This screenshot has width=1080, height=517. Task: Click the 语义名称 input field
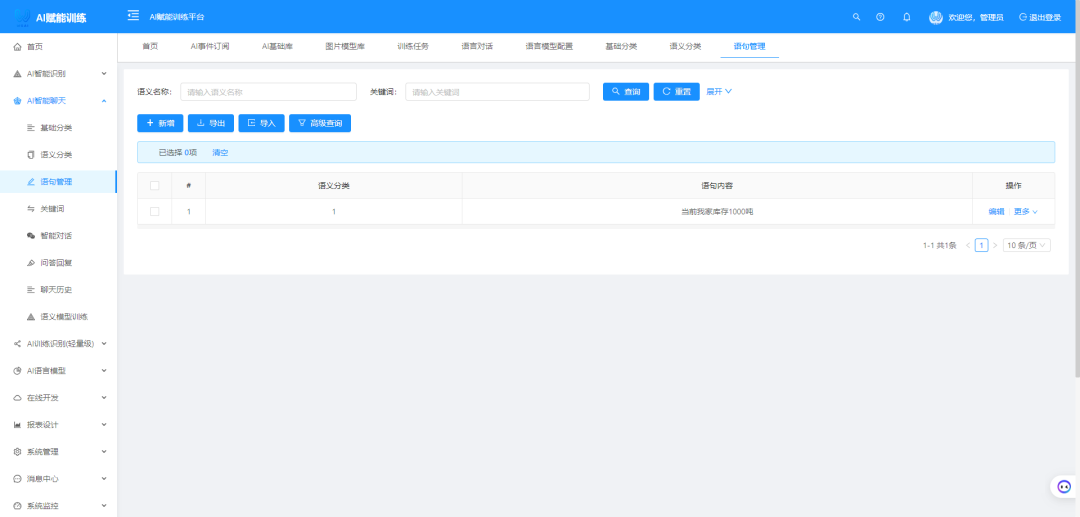tap(268, 92)
